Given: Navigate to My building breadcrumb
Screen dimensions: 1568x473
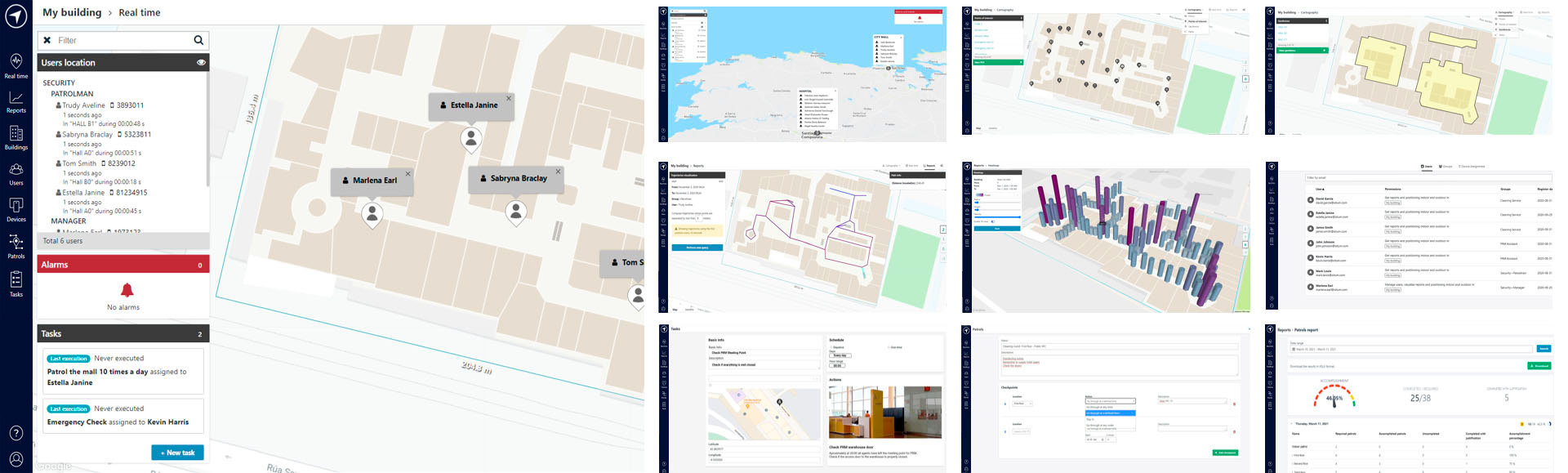Looking at the screenshot, I should point(72,12).
